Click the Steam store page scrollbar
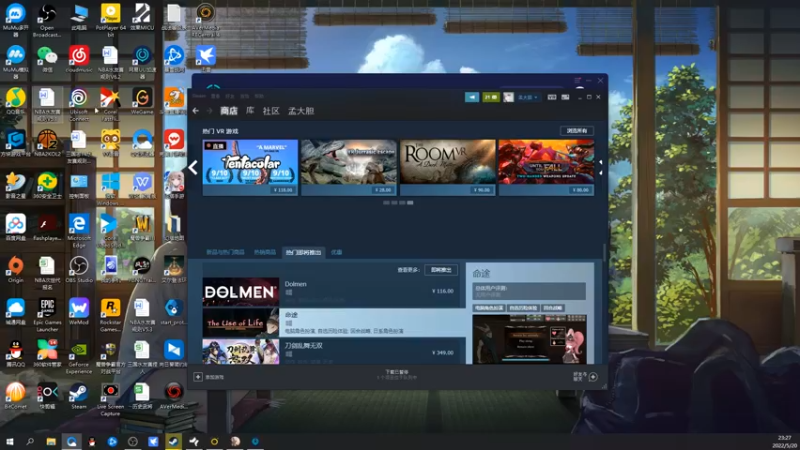The width and height of the screenshot is (800, 450). [605, 253]
